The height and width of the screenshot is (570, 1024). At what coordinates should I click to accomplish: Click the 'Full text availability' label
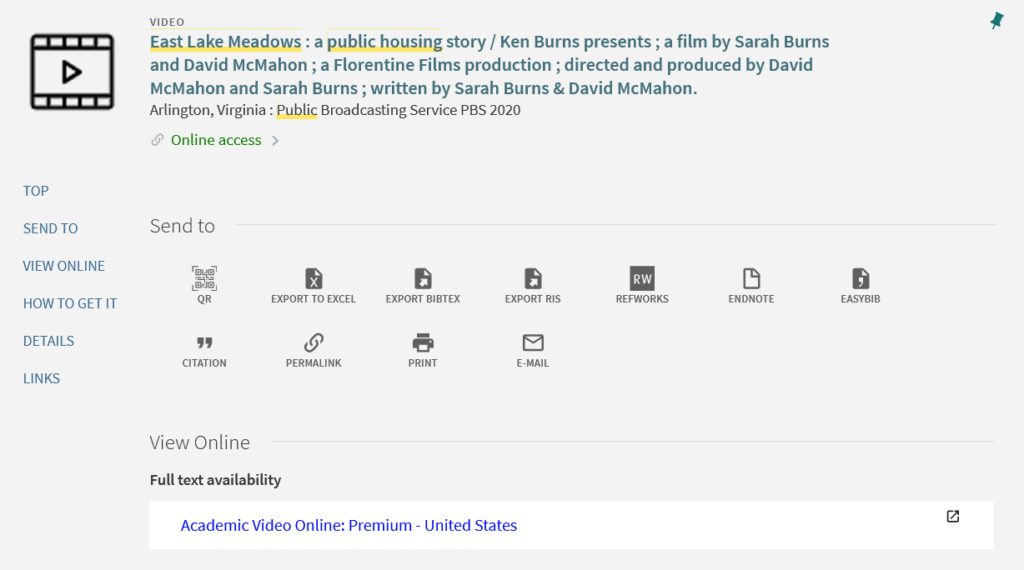[216, 480]
